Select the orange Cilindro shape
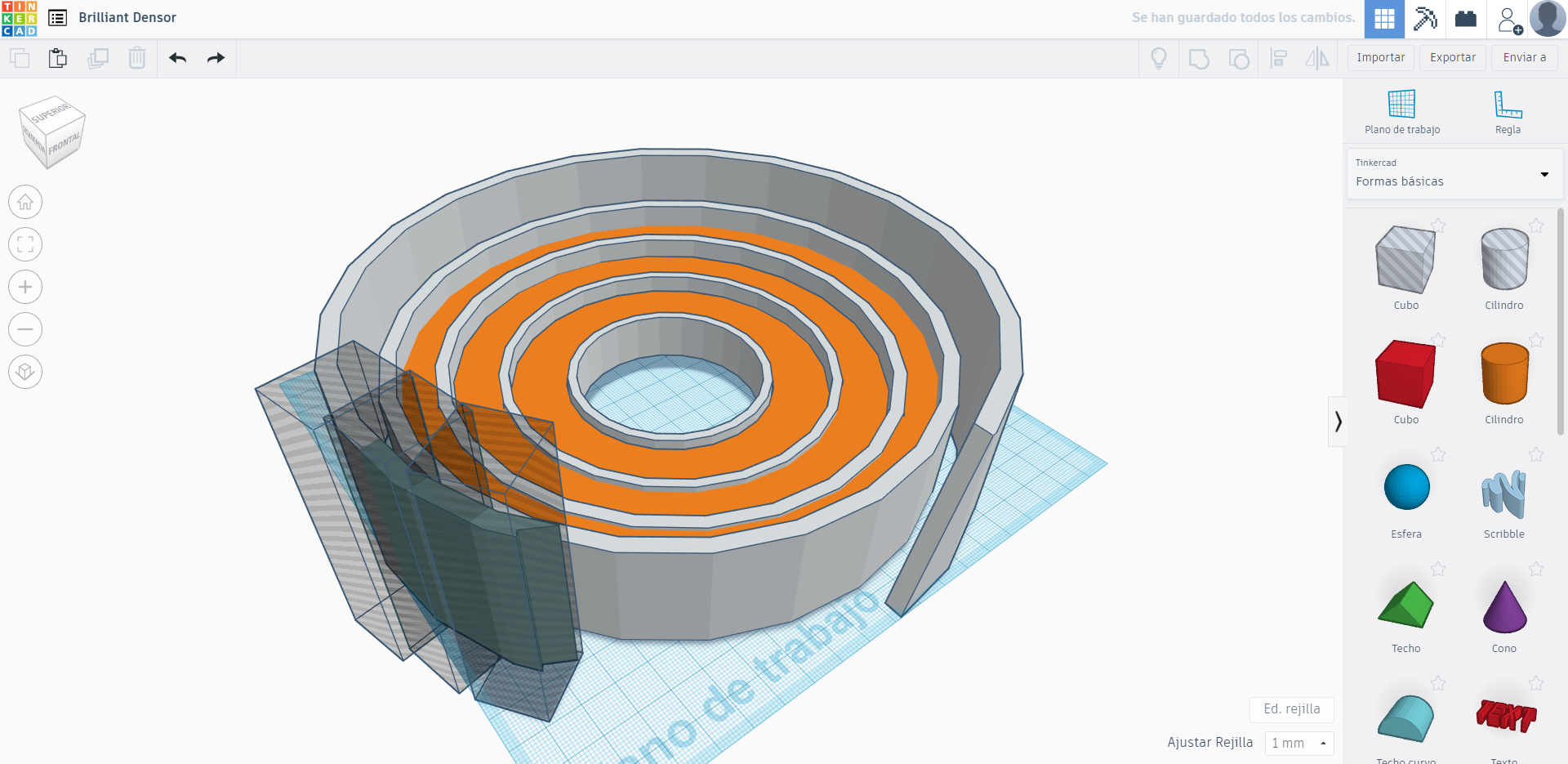 click(x=1504, y=373)
